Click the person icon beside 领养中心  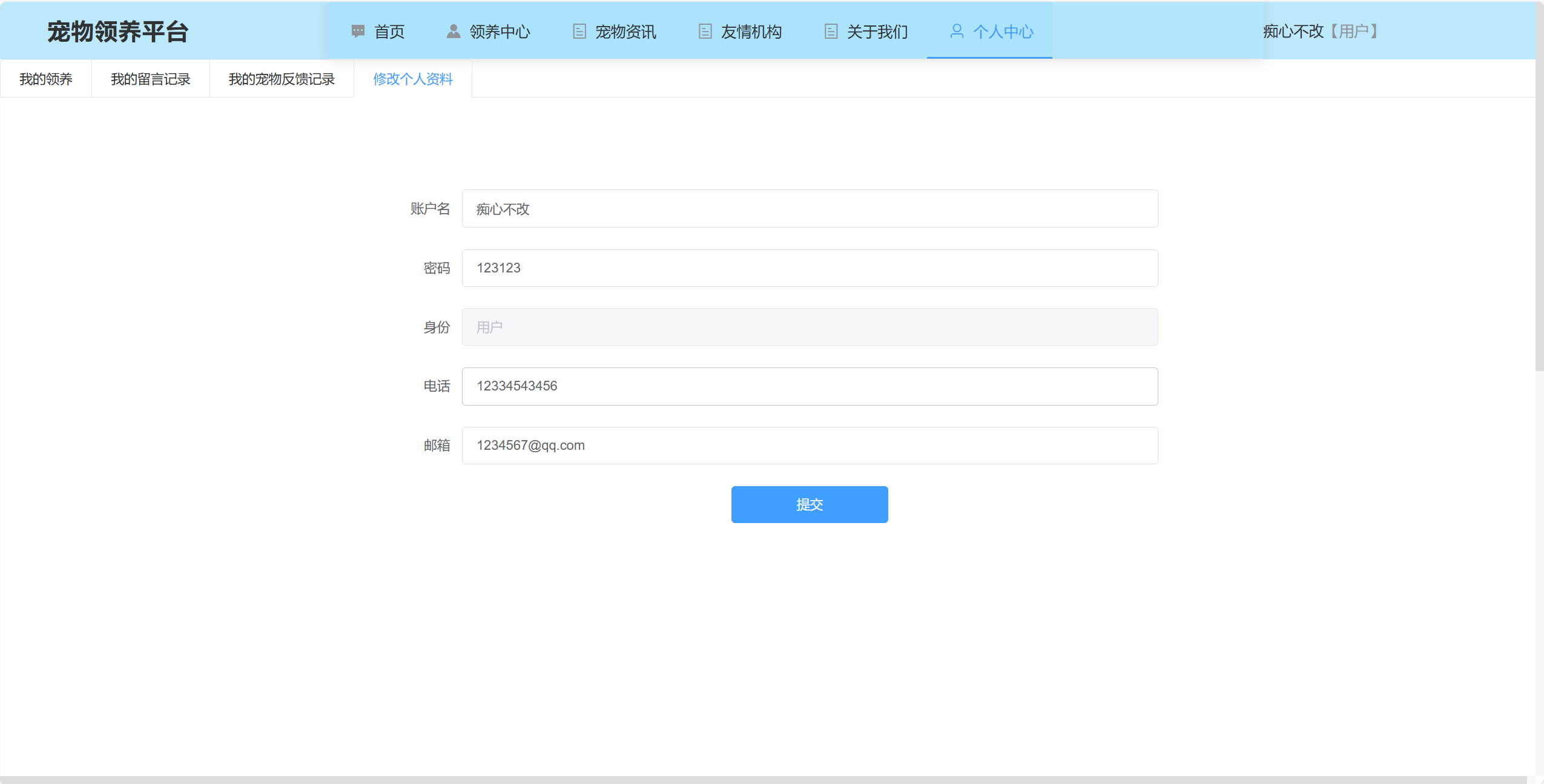click(x=453, y=31)
